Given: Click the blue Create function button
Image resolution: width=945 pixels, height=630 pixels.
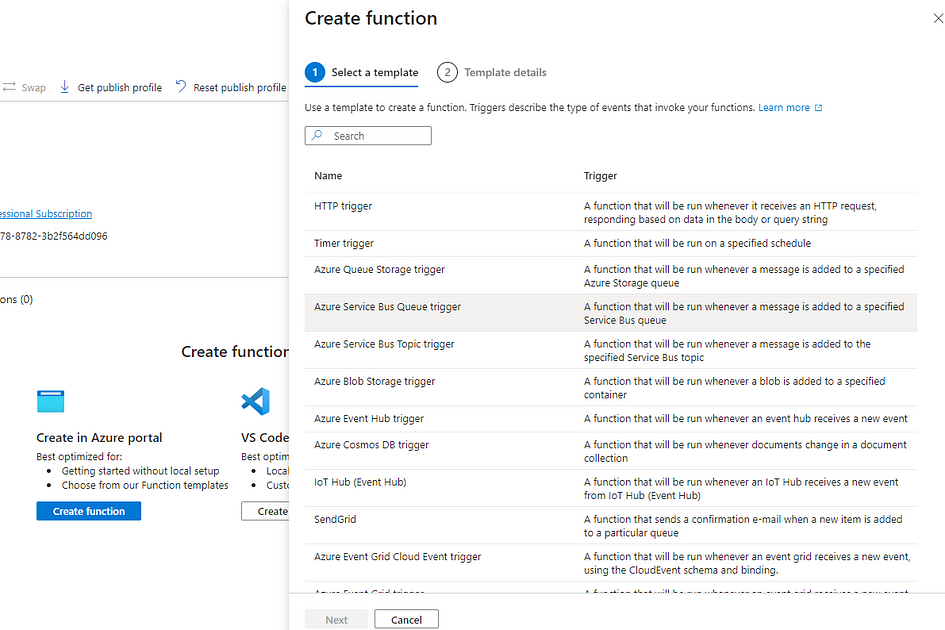Looking at the screenshot, I should coord(89,511).
